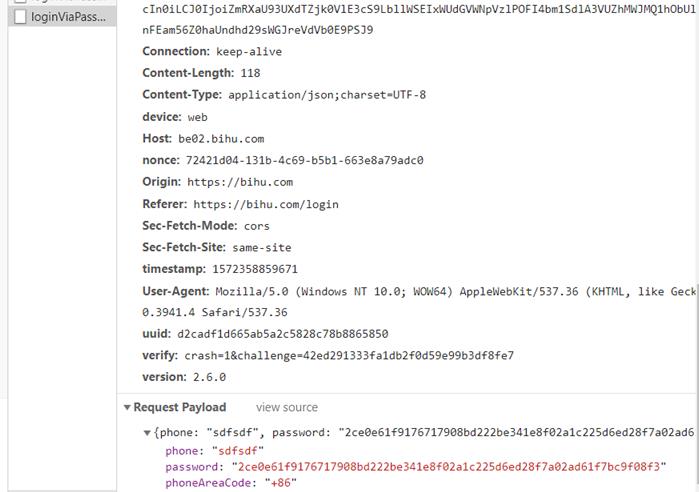699x492 pixels.
Task: Select the Content-Type value application/json
Action: pyautogui.click(x=327, y=95)
